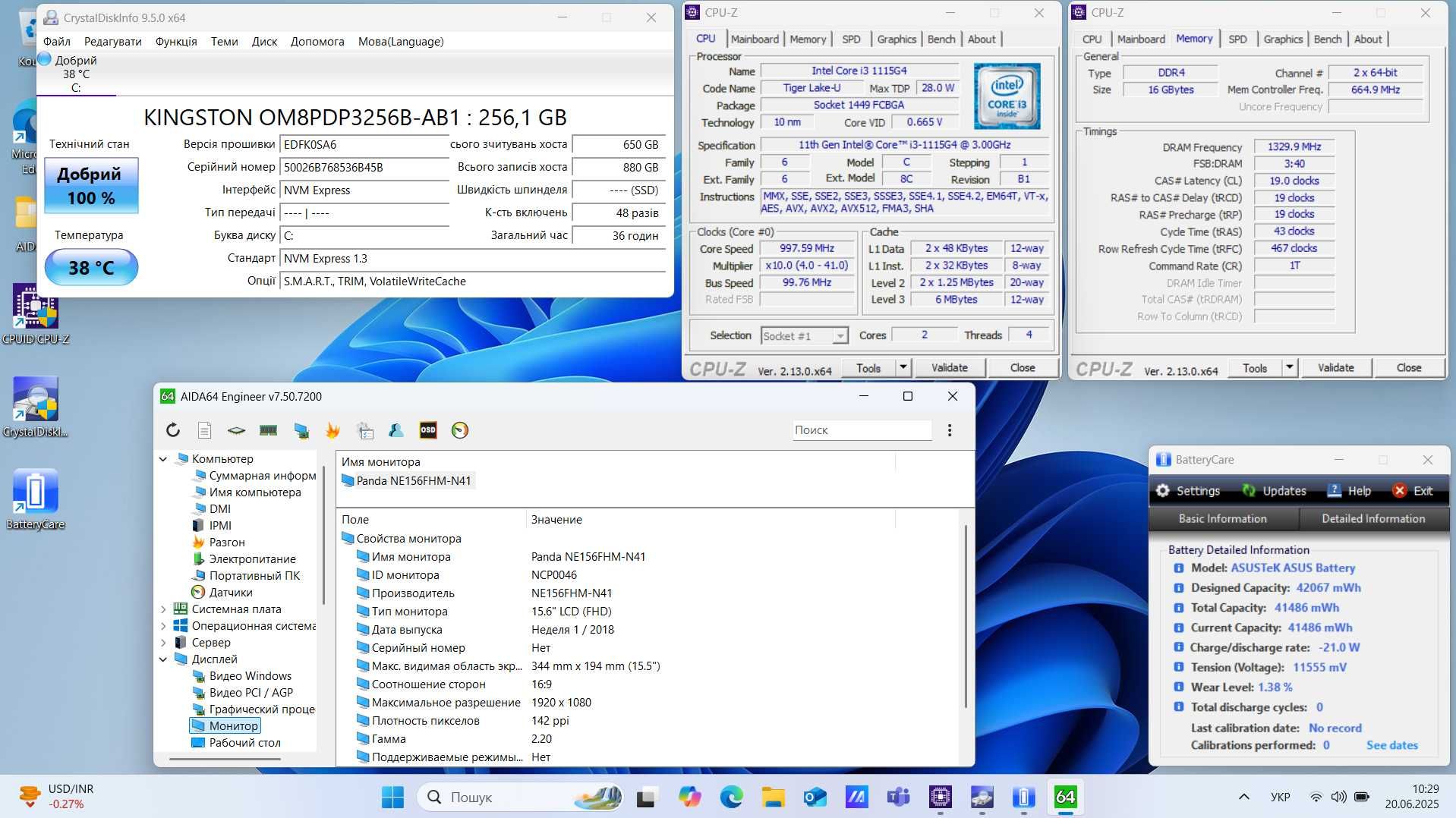Click the 38 °C temperature button in CrystalDiskInfo
The height and width of the screenshot is (818, 1456).
pos(91,267)
